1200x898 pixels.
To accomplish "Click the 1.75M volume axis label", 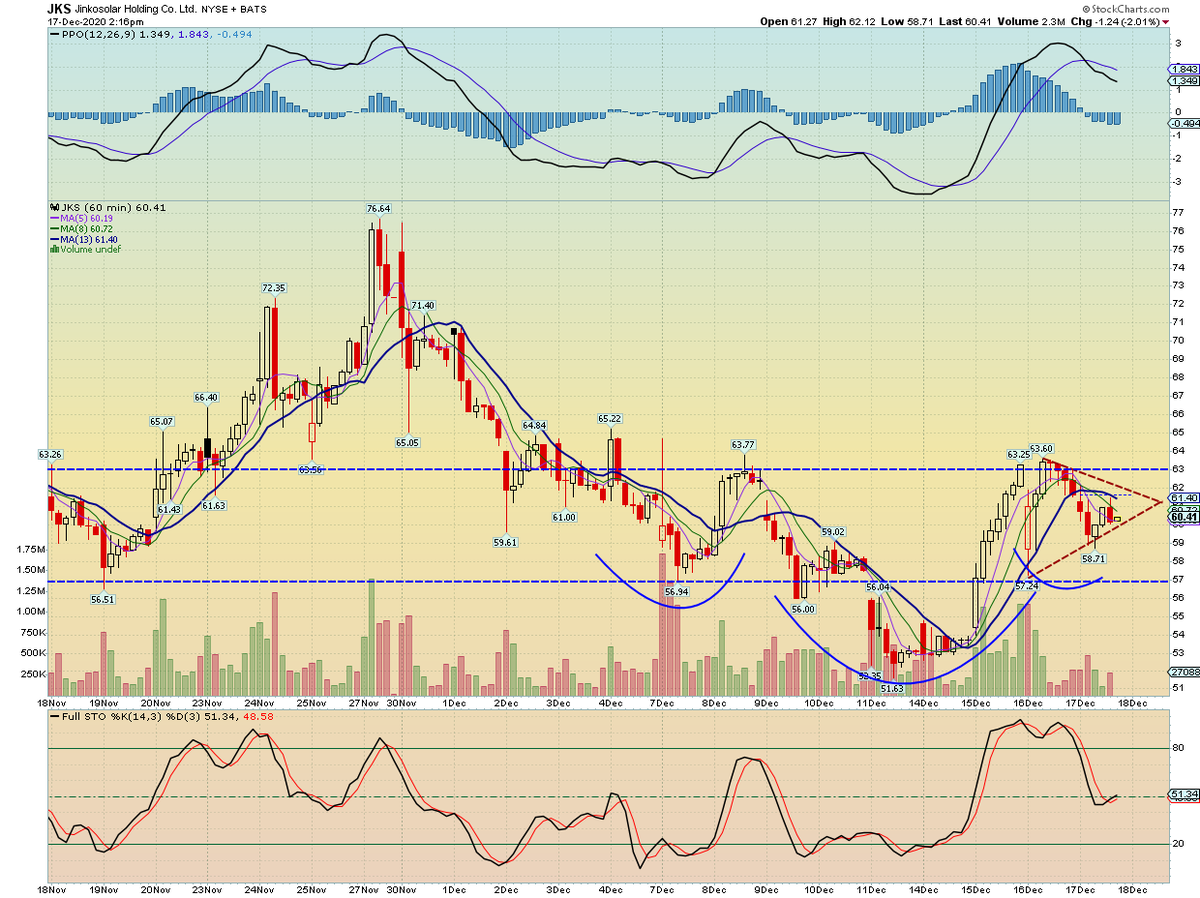I will click(31, 550).
